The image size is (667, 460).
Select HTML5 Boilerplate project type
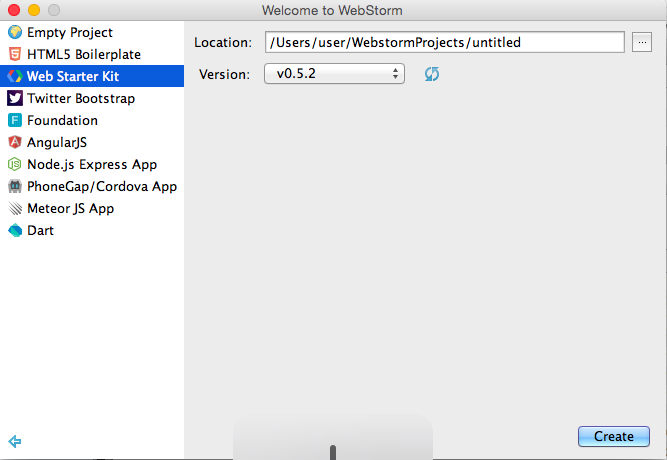(x=92, y=54)
